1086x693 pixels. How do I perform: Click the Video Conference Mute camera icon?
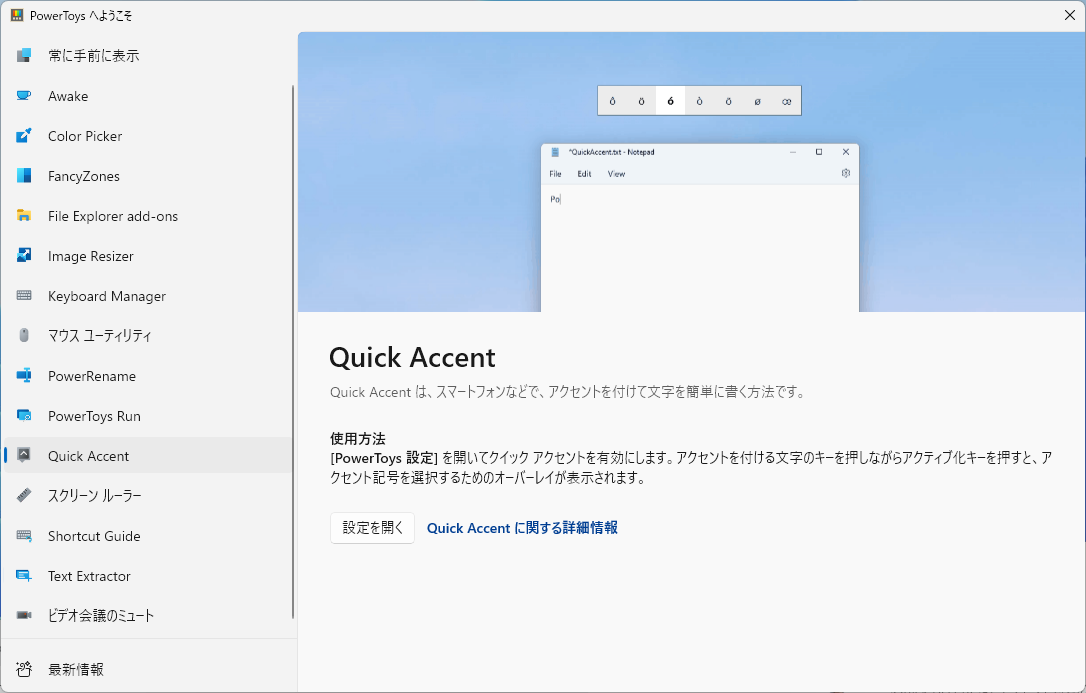click(x=24, y=615)
